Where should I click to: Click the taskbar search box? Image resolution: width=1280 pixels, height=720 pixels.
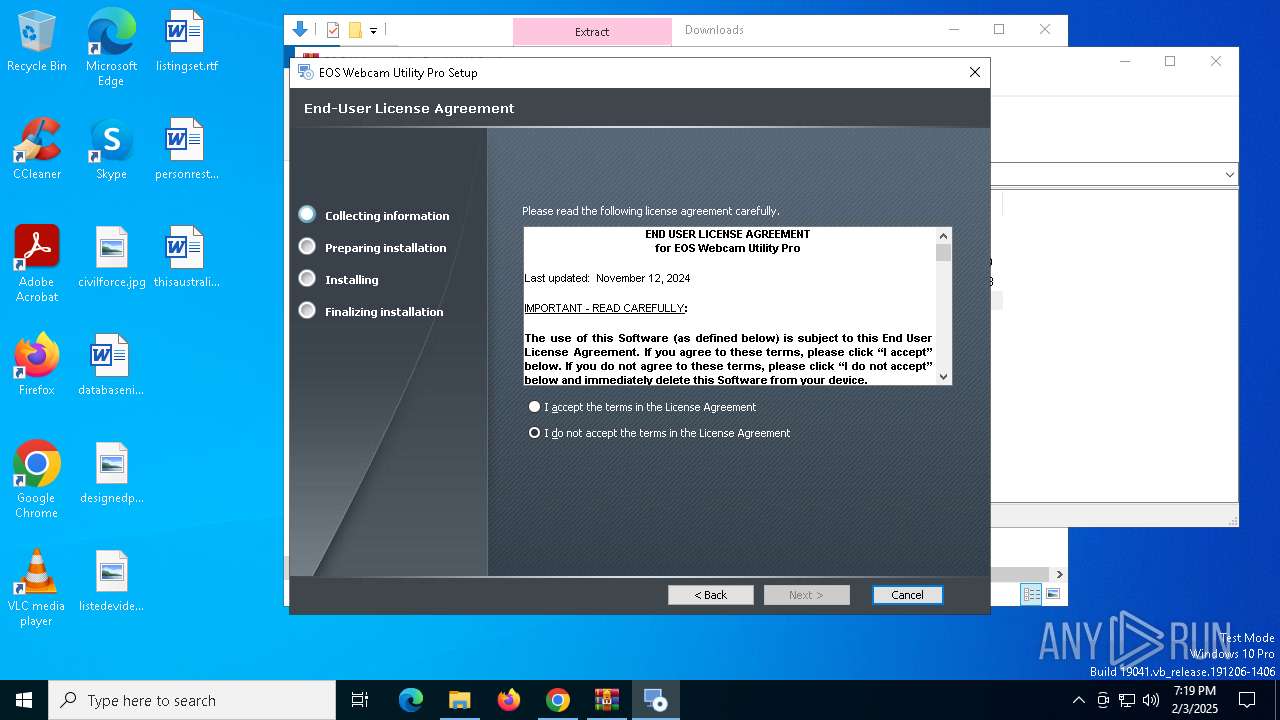(x=192, y=700)
